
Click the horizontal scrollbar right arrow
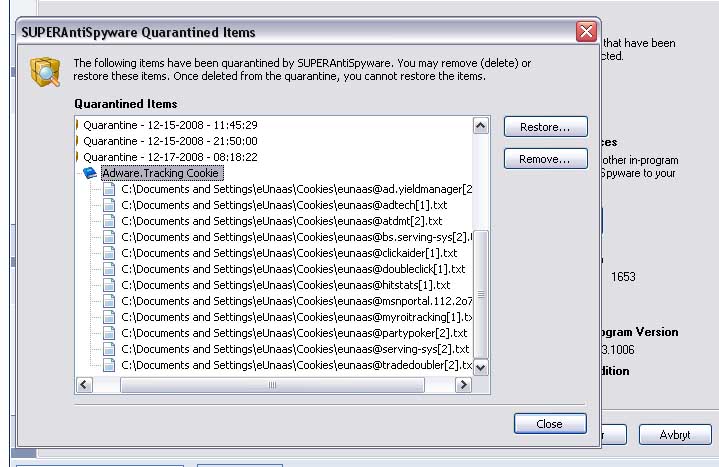[x=463, y=385]
